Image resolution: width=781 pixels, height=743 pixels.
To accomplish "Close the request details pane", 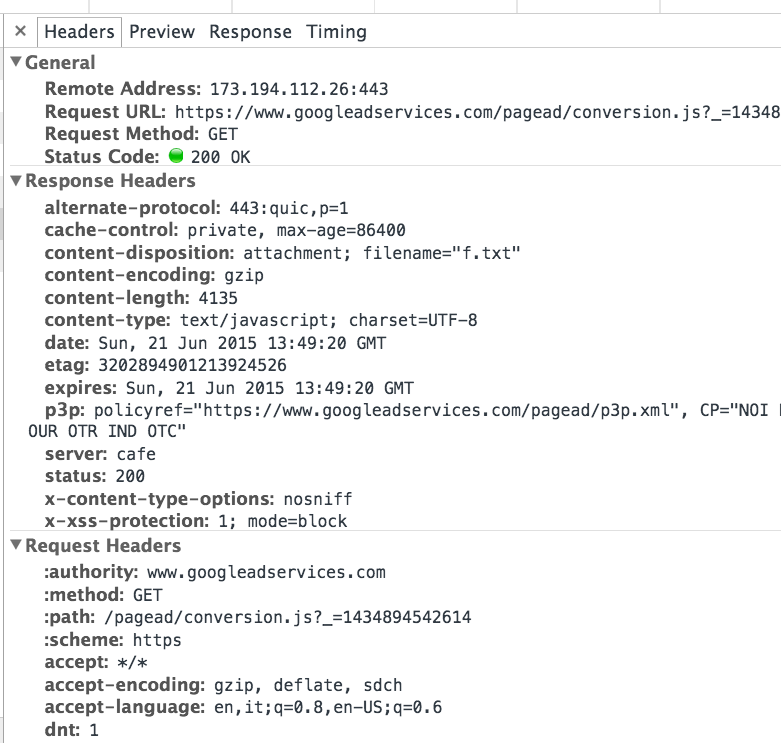I will [20, 31].
